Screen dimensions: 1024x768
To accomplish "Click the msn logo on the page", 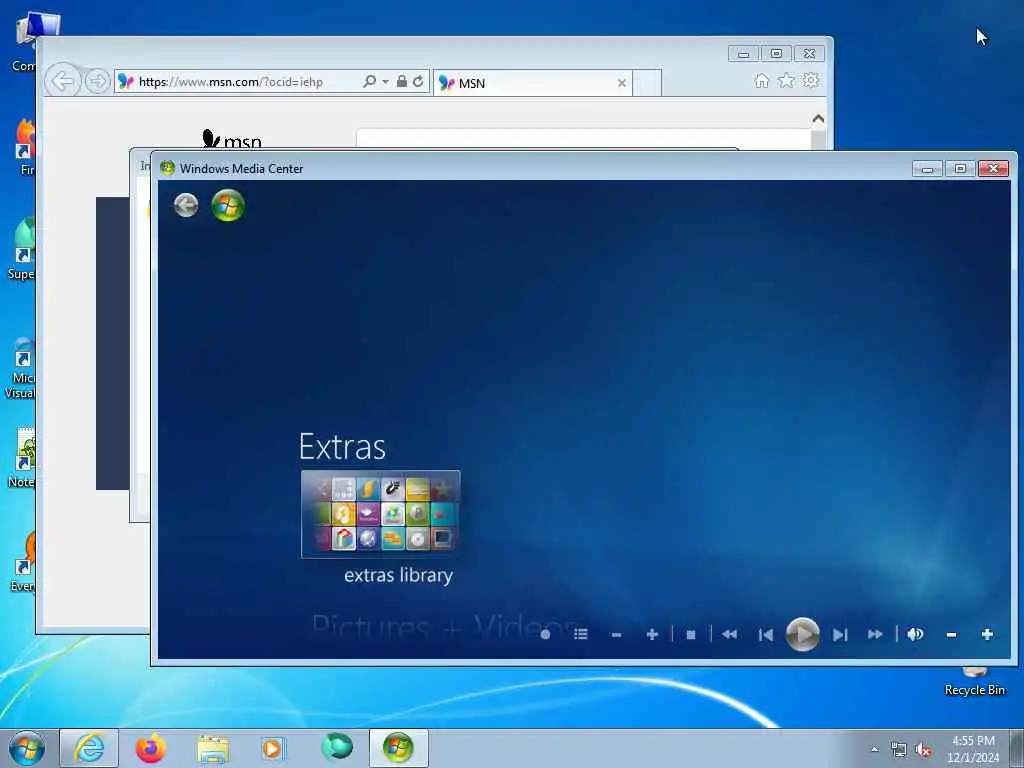I will (232, 139).
